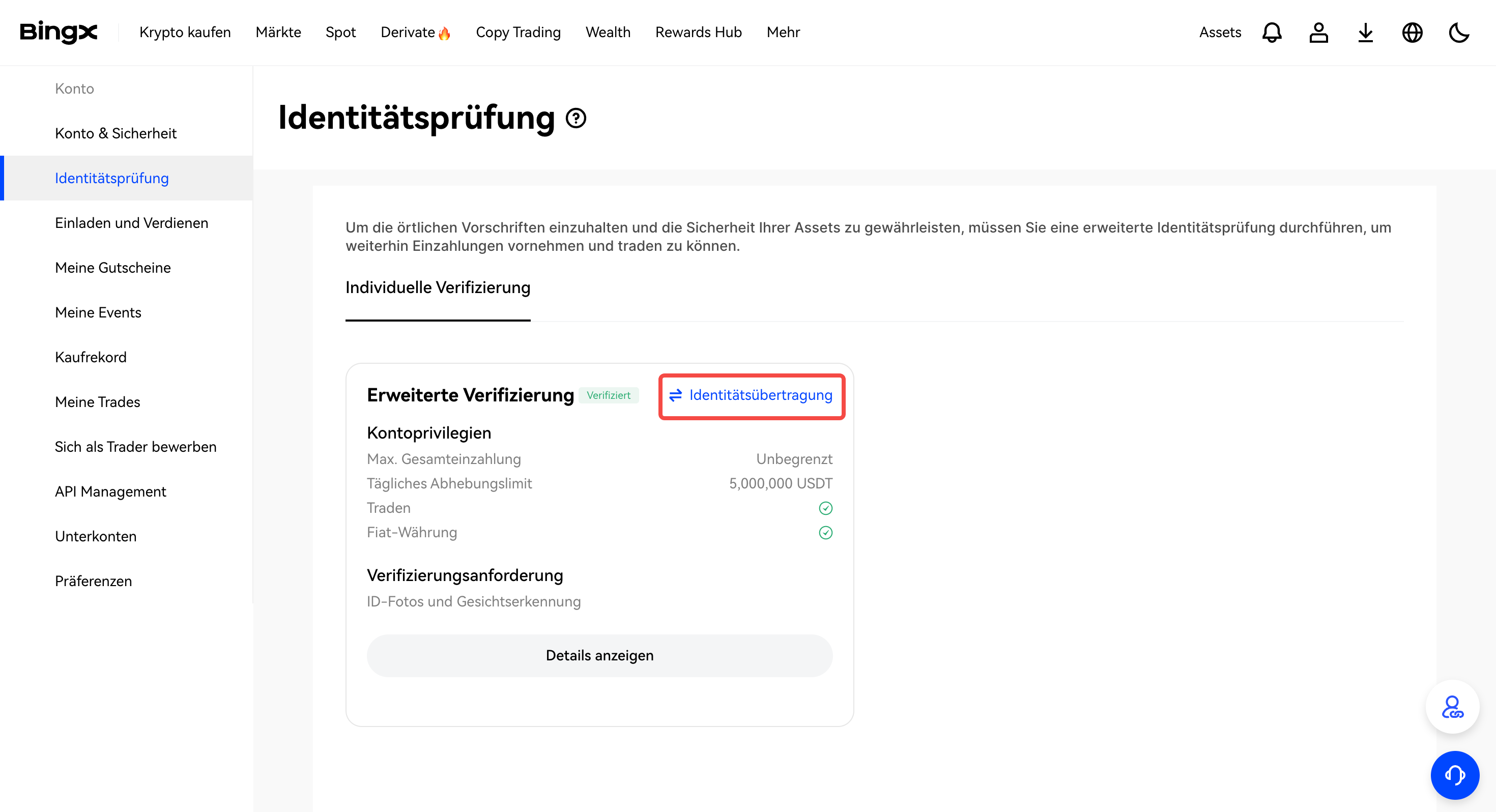Screen dimensions: 1496x812
Task: Toggle dark mode moon icon
Action: click(1459, 33)
